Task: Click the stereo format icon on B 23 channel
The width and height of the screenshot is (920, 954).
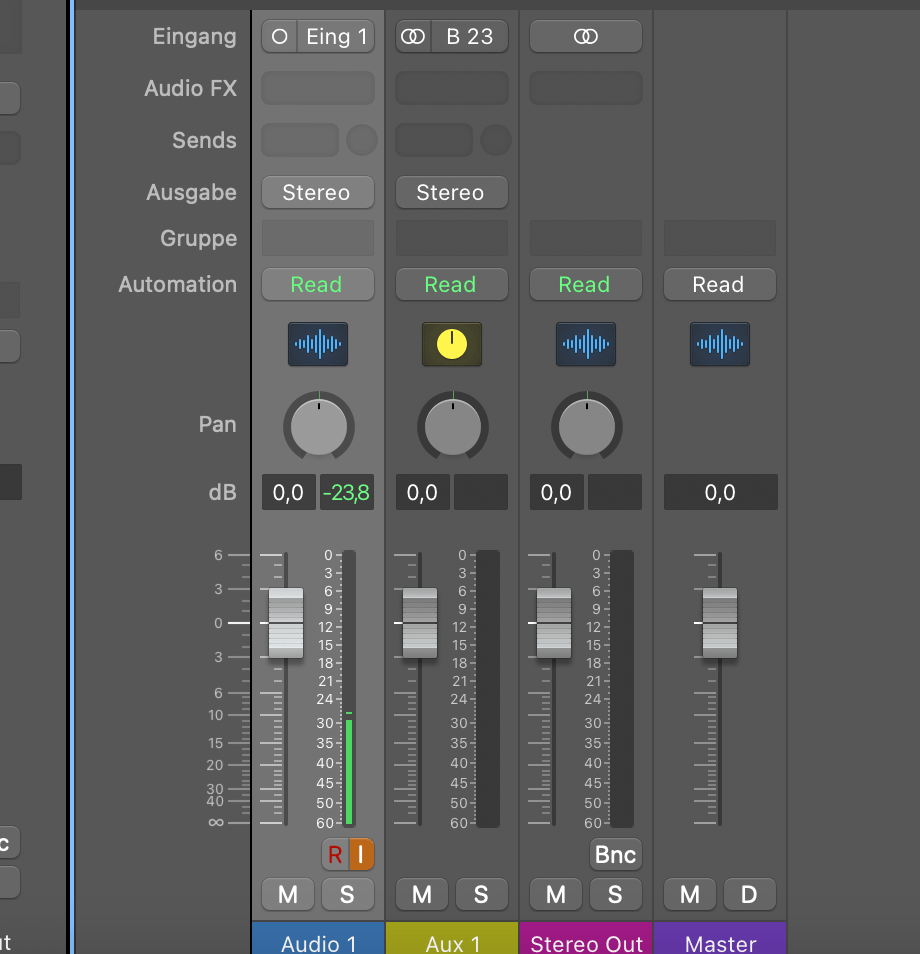Action: point(412,35)
